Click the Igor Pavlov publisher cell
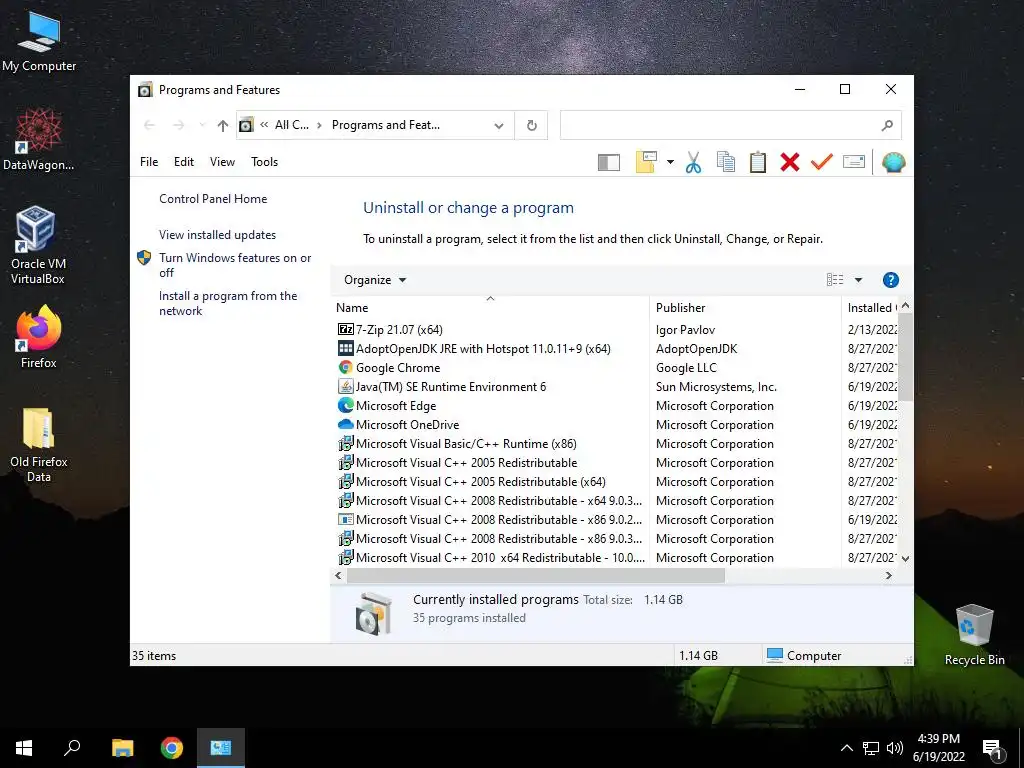 pyautogui.click(x=685, y=330)
